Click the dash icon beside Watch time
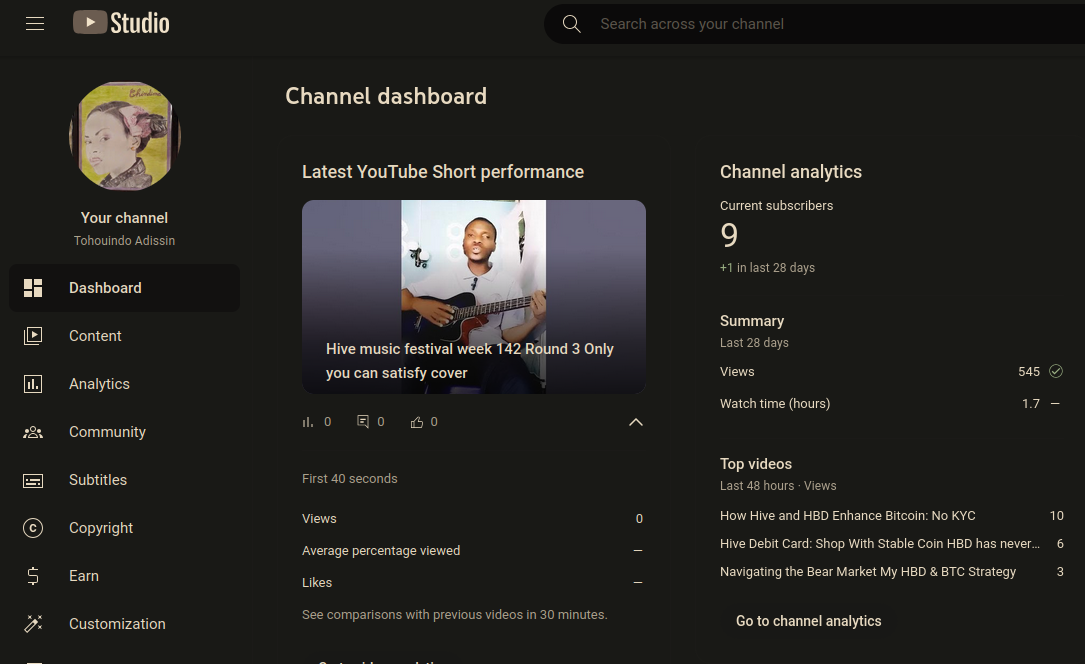 point(1055,404)
